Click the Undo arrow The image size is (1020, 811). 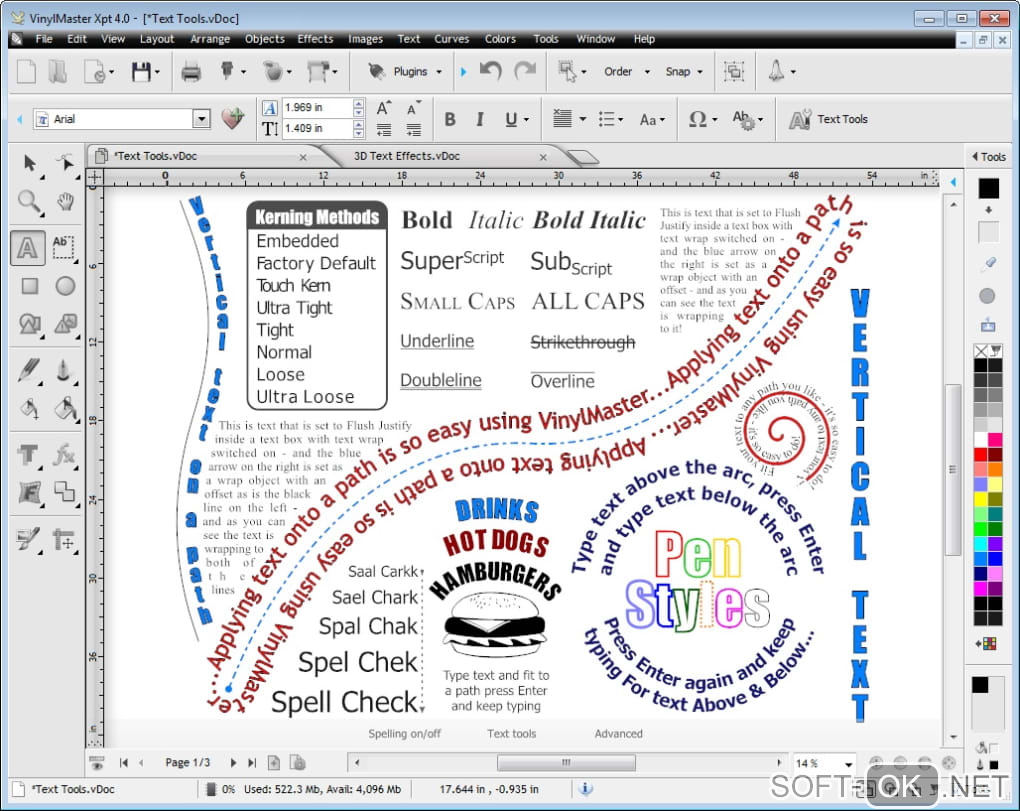tap(490, 70)
